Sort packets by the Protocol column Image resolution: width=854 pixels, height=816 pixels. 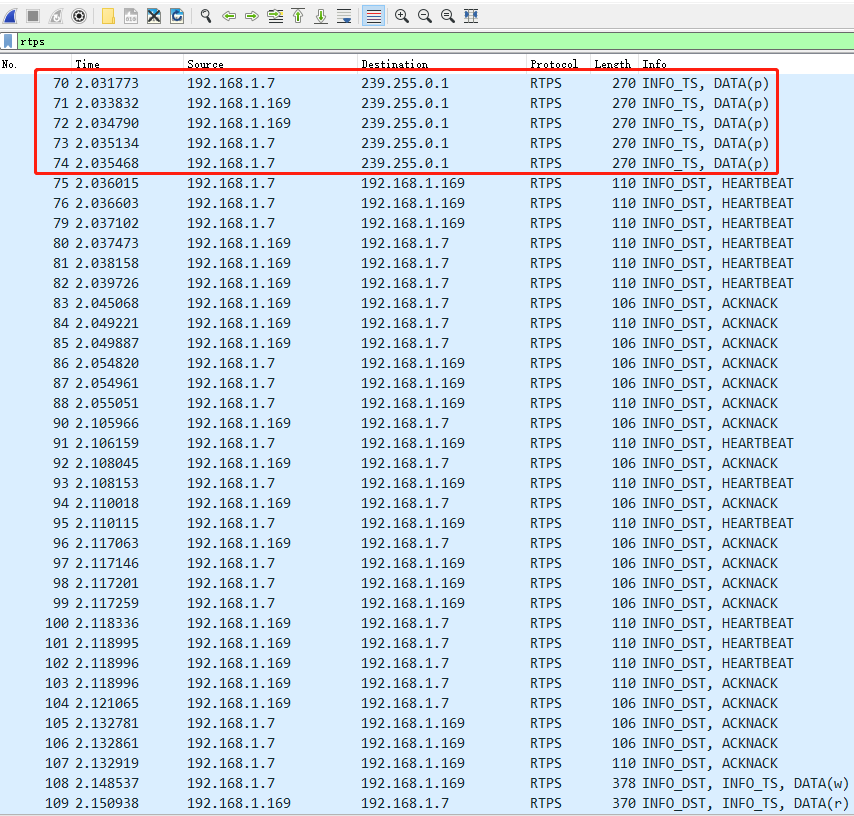[553, 63]
